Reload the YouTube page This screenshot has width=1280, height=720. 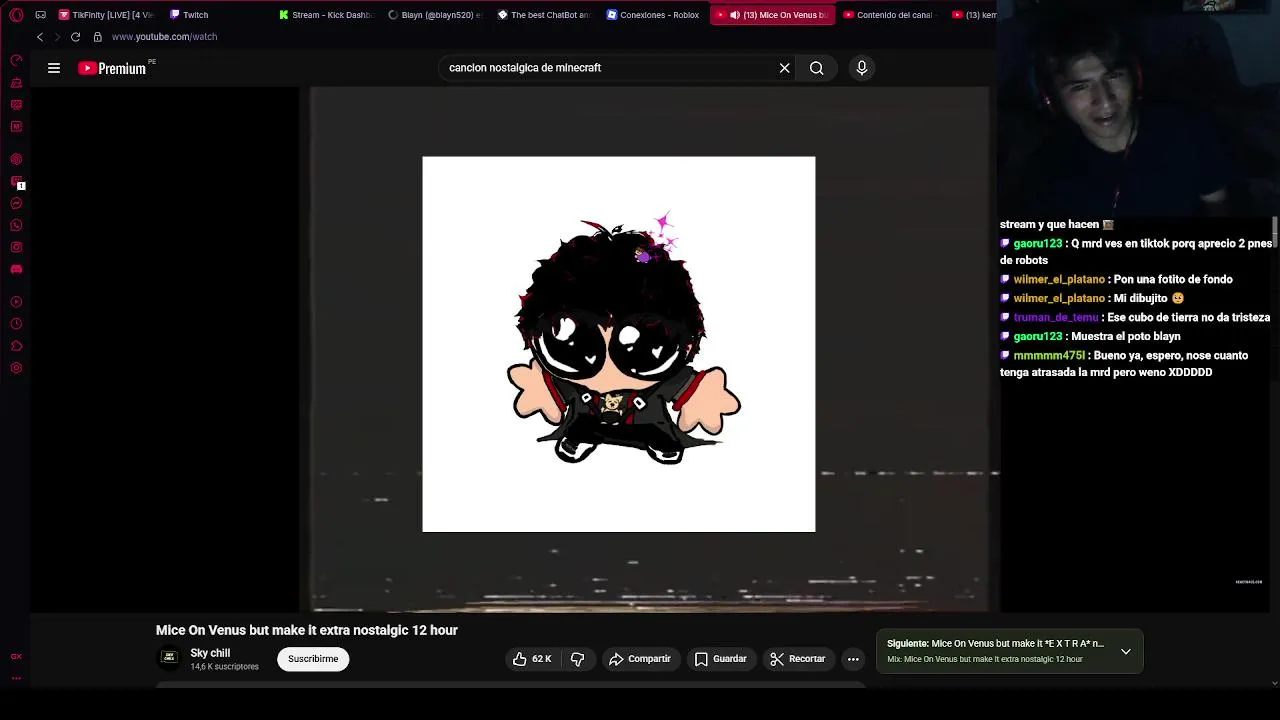75,37
